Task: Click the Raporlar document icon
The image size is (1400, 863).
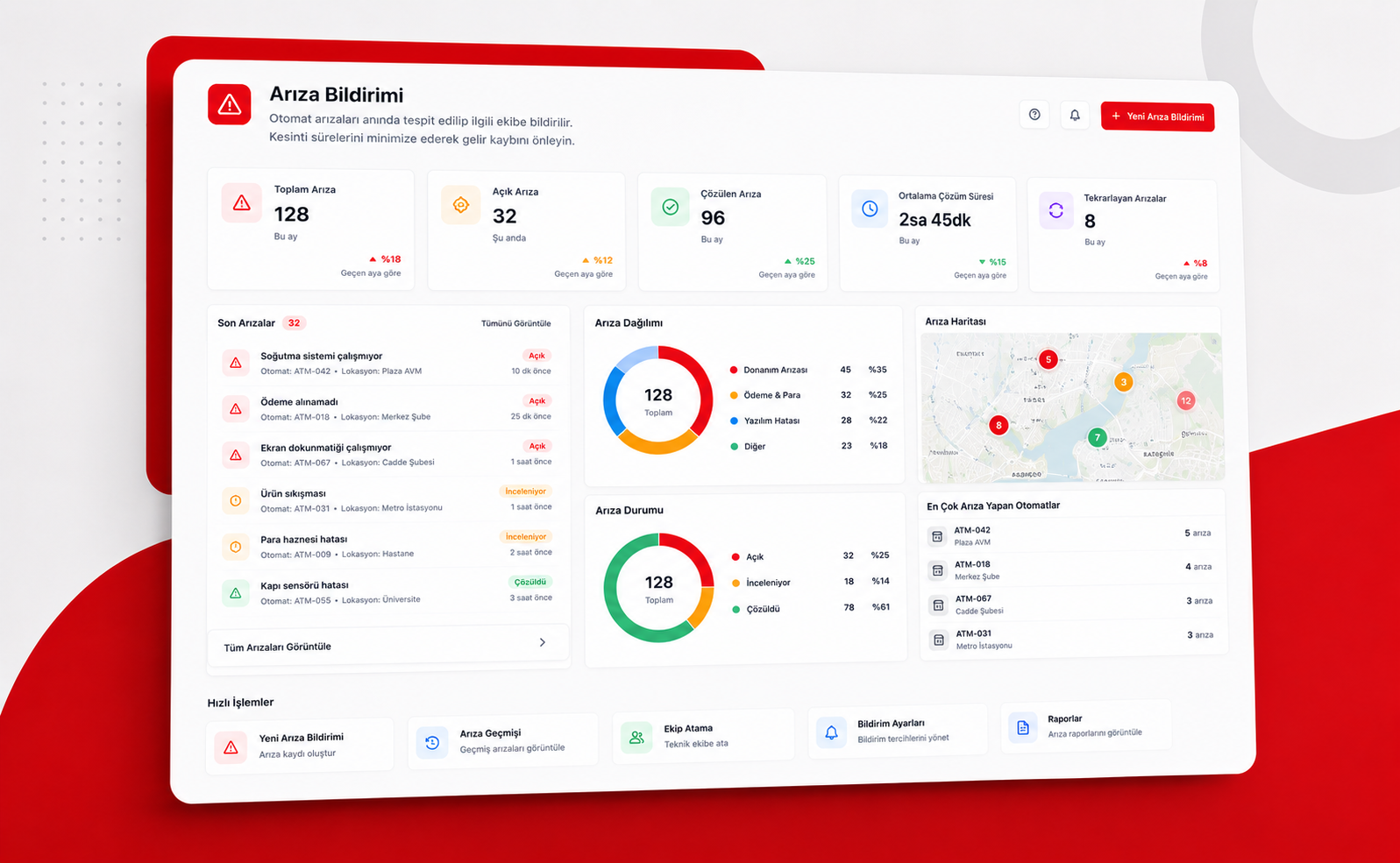Action: [x=1023, y=727]
